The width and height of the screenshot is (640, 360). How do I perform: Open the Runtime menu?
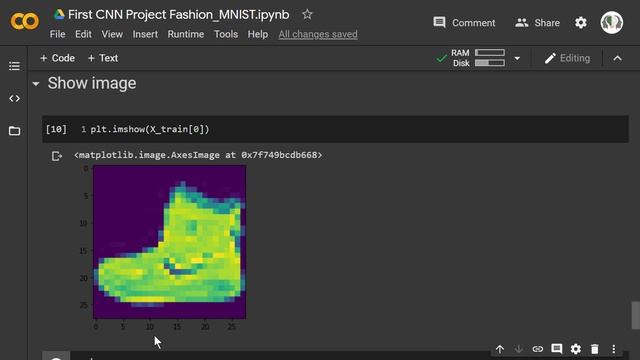point(186,34)
